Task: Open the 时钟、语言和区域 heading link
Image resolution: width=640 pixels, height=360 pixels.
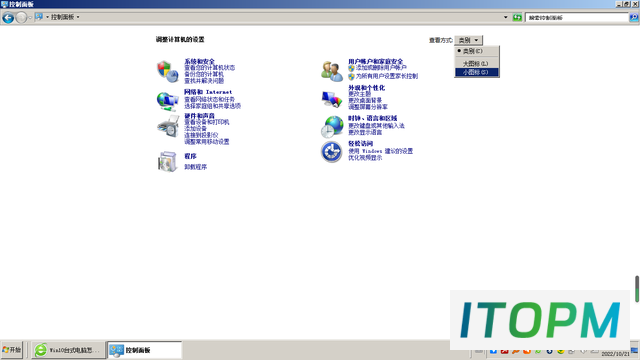Action: 372,118
